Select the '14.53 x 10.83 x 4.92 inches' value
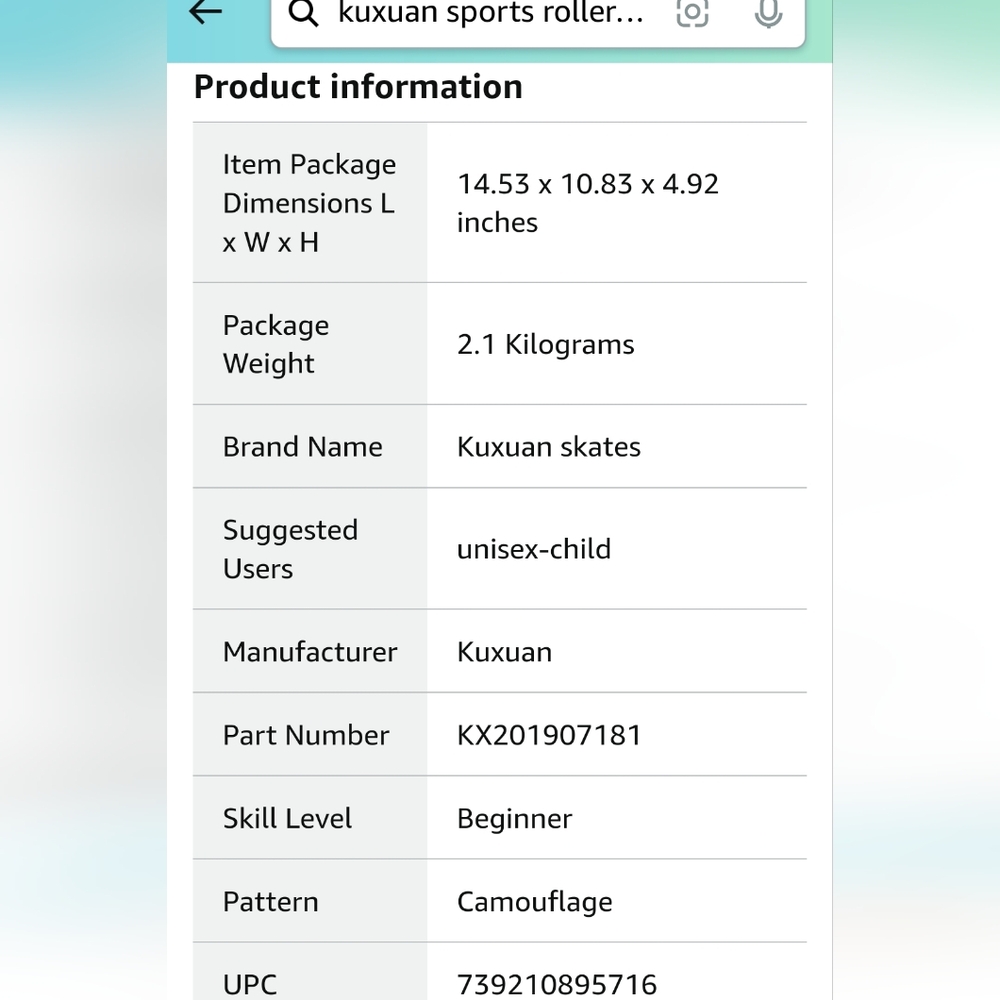The width and height of the screenshot is (1000, 1000). point(587,203)
